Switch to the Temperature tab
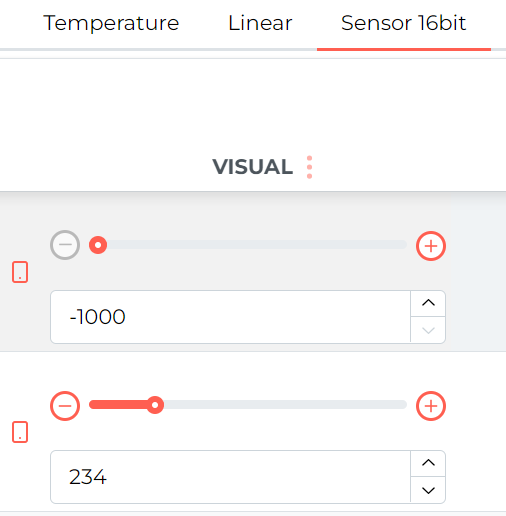Image resolution: width=506 pixels, height=516 pixels. coord(111,23)
